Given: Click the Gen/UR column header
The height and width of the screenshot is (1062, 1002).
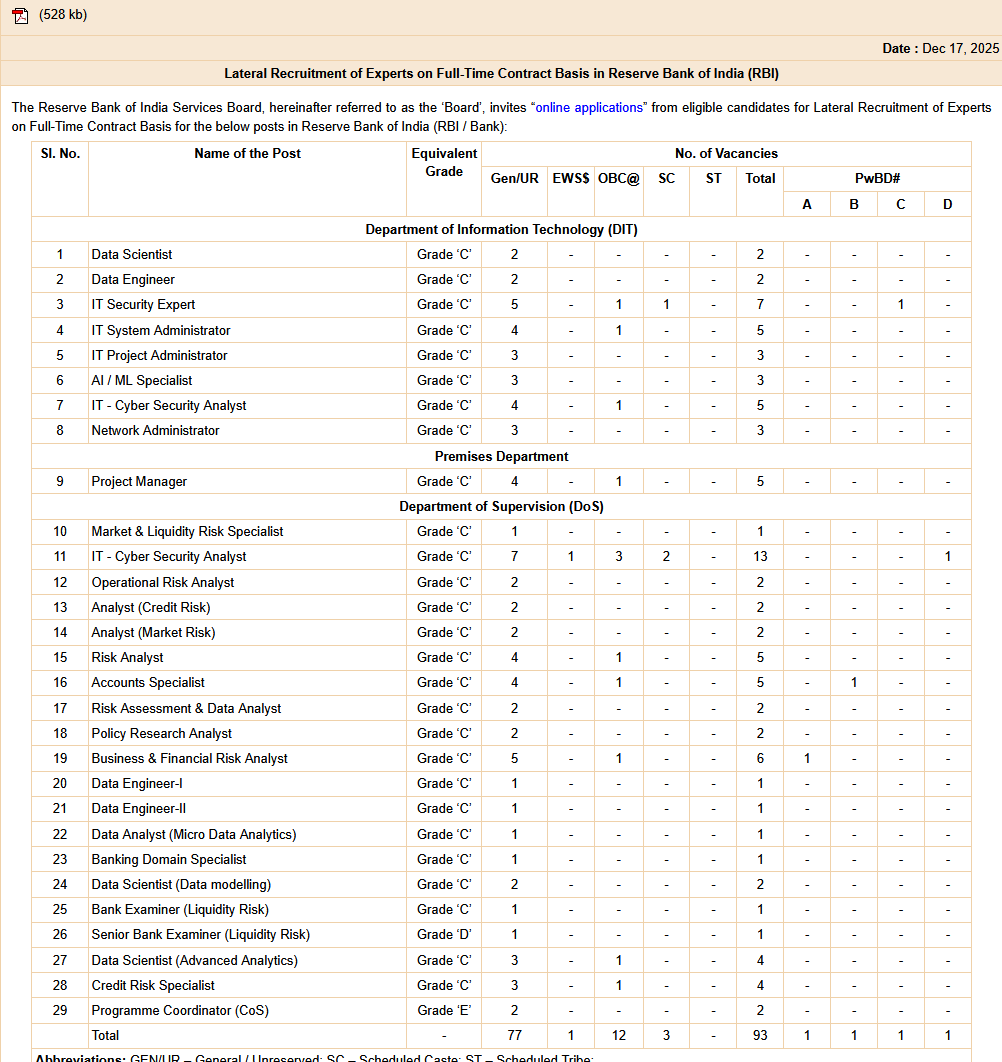Looking at the screenshot, I should (x=514, y=178).
